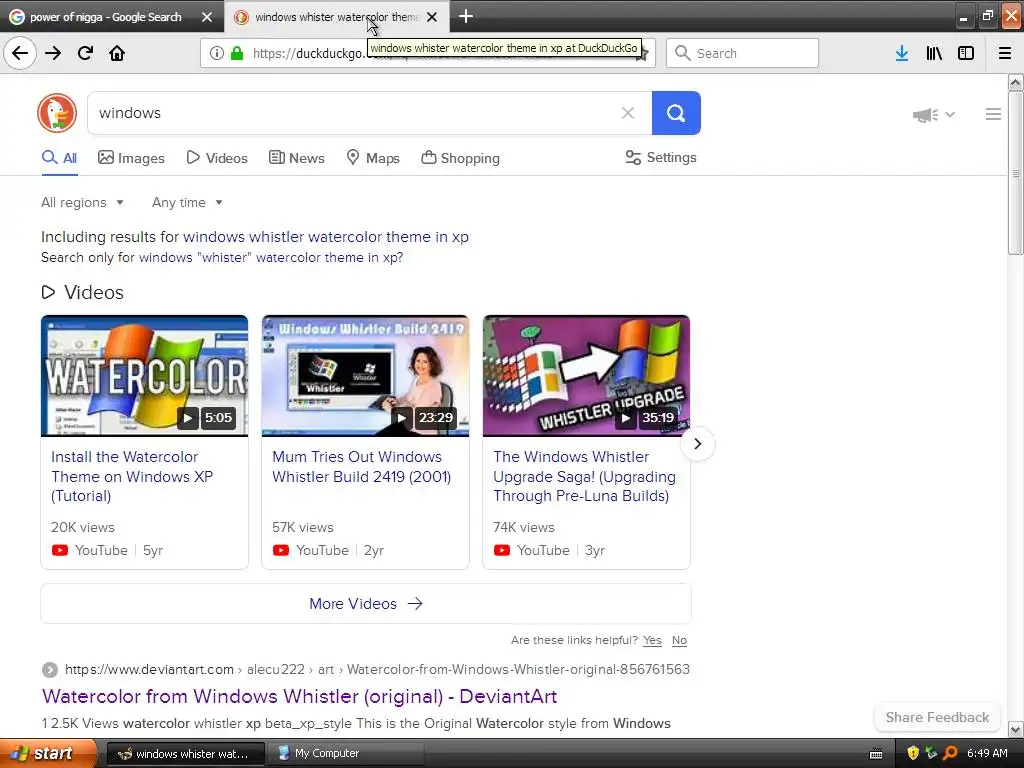Viewport: 1024px width, 768px height.
Task: Close the Google Search tab
Action: [x=207, y=17]
